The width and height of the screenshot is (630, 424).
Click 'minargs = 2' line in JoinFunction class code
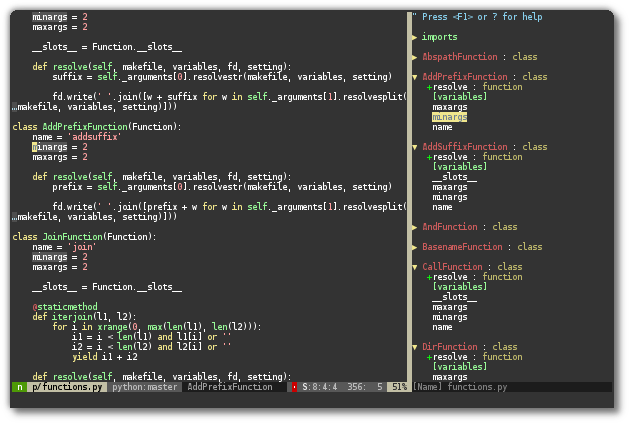point(60,257)
